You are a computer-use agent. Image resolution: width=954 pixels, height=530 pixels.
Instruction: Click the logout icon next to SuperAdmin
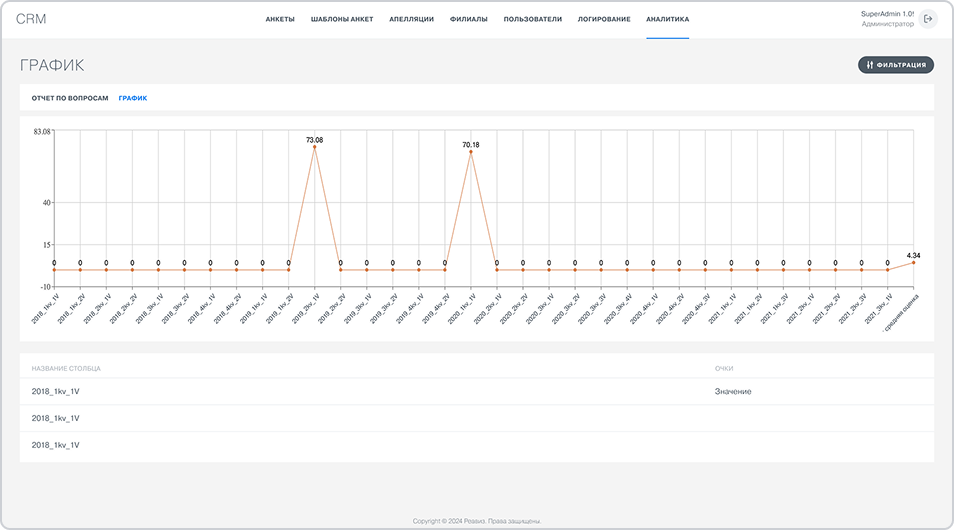click(x=928, y=19)
